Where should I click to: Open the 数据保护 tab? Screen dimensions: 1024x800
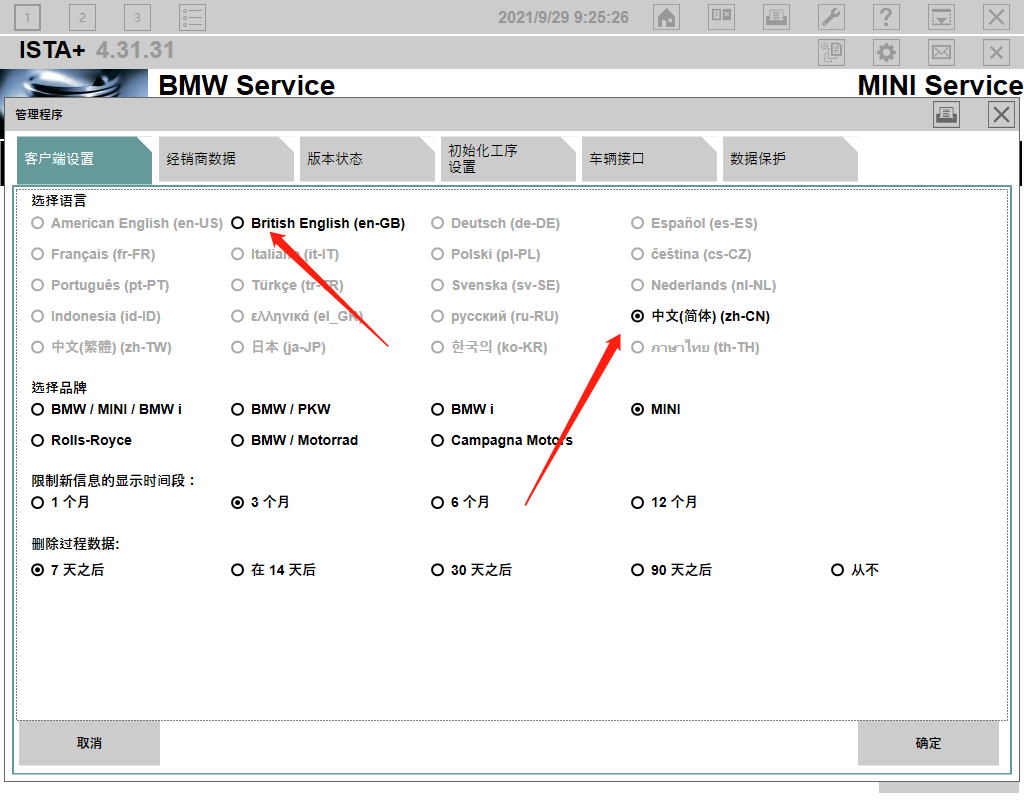tap(790, 159)
